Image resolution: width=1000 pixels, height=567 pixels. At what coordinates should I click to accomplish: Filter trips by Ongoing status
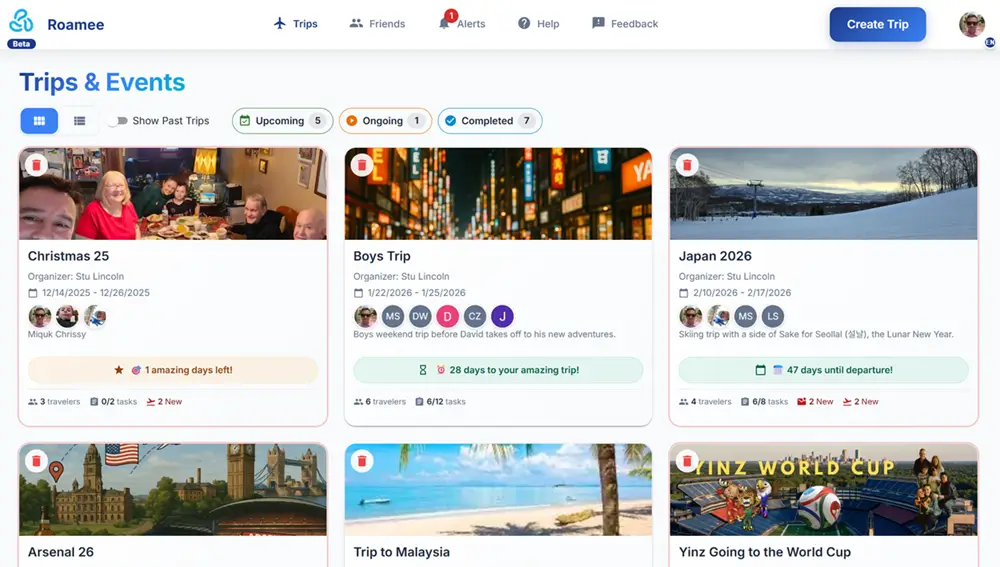pyautogui.click(x=385, y=121)
